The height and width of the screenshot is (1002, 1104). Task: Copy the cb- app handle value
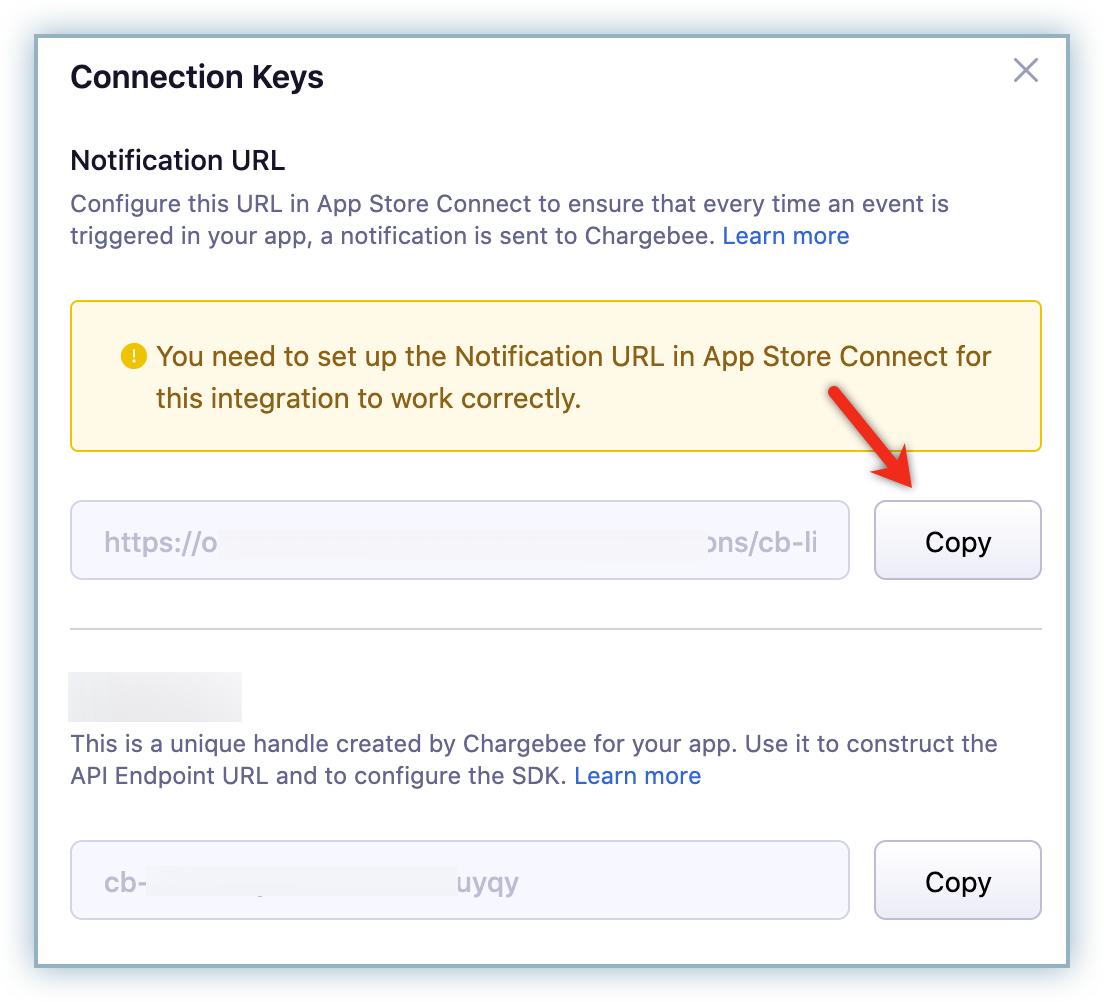(958, 880)
